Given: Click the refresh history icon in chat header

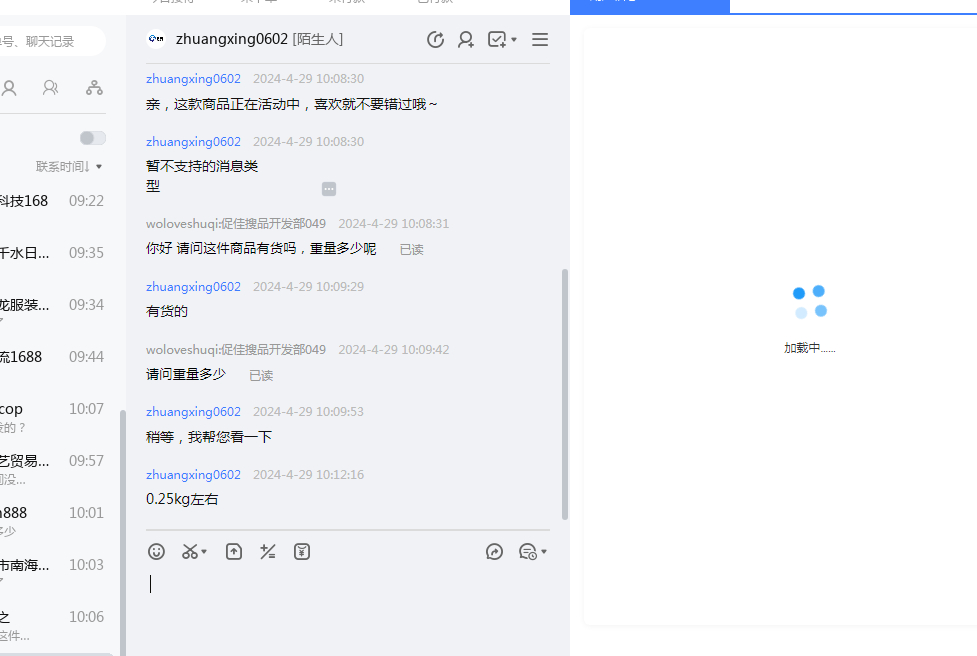Looking at the screenshot, I should pos(435,40).
